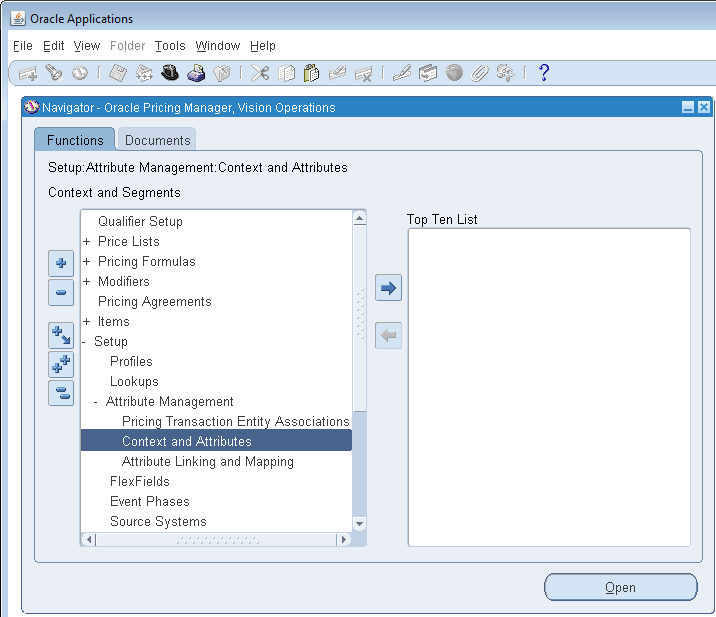Collapse the Attribute Management node
This screenshot has width=716, height=617.
[95, 402]
